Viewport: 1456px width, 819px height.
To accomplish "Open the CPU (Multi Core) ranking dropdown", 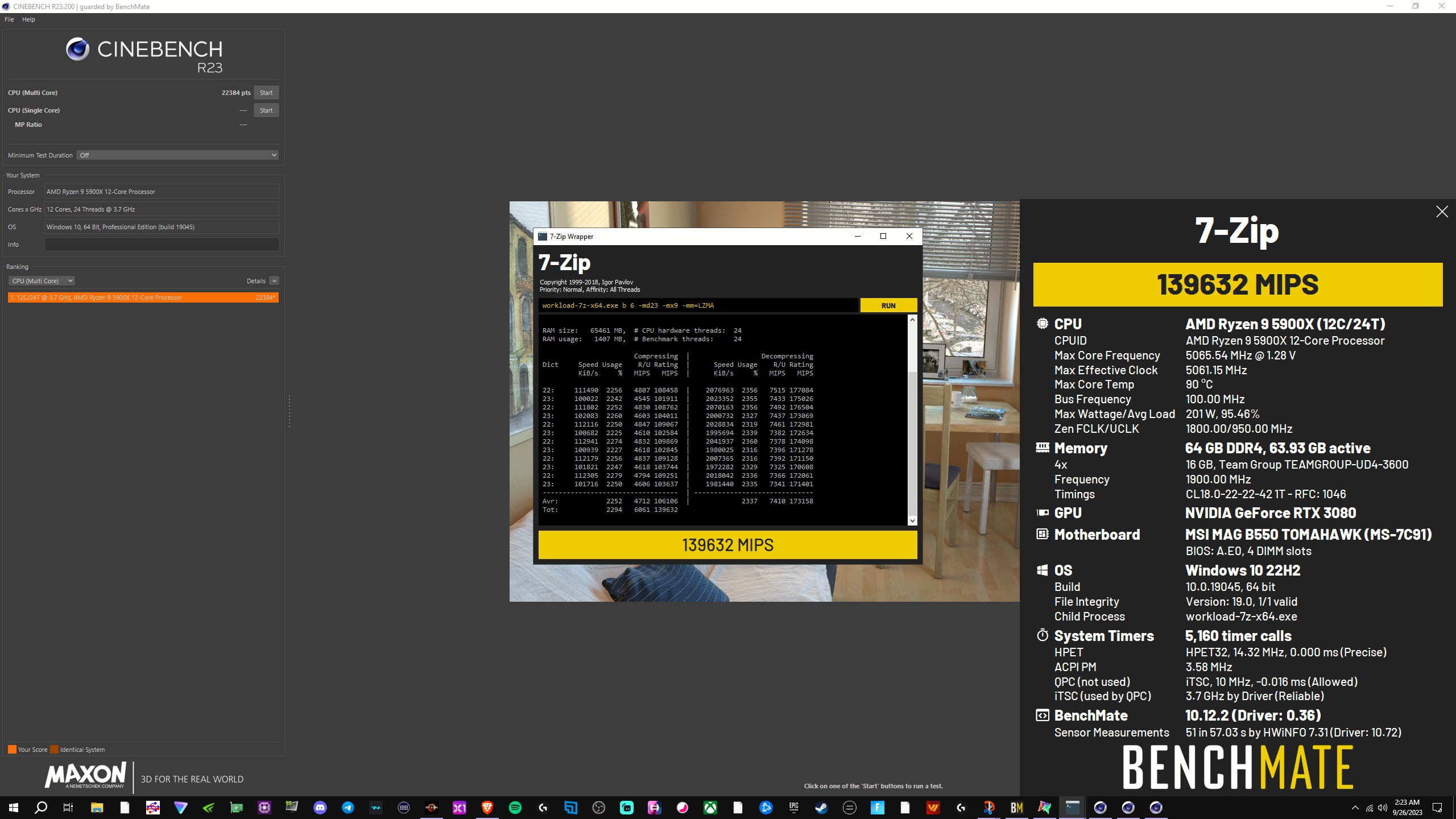I will tap(42, 281).
